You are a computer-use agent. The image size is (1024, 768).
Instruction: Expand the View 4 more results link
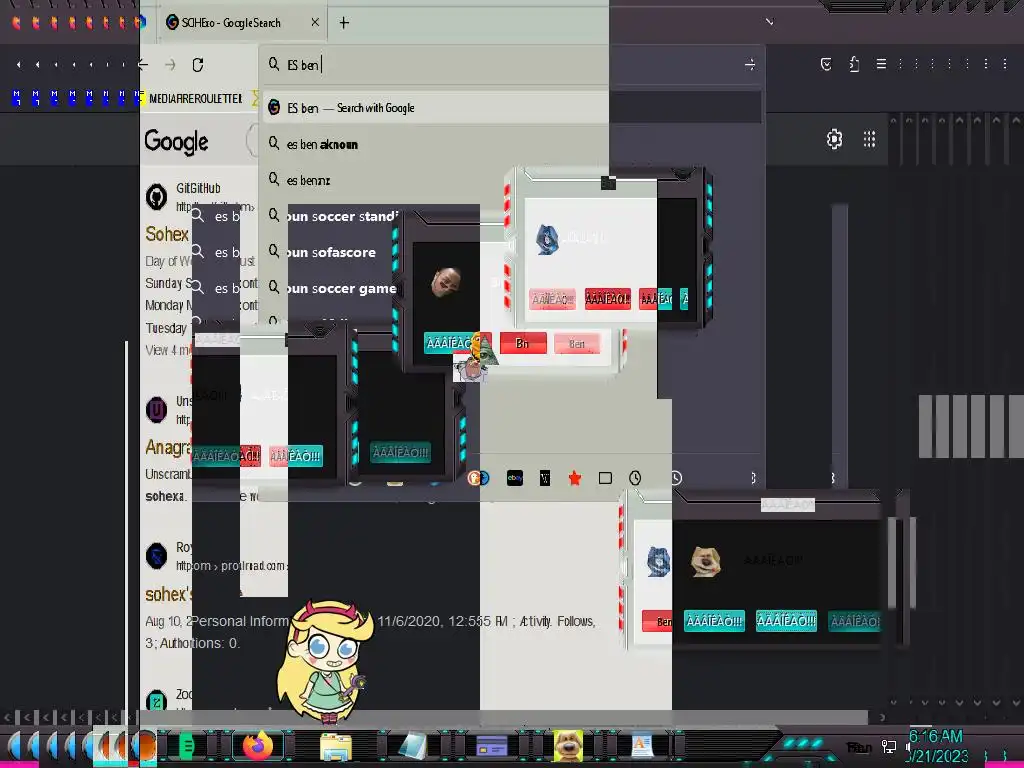pyautogui.click(x=168, y=350)
